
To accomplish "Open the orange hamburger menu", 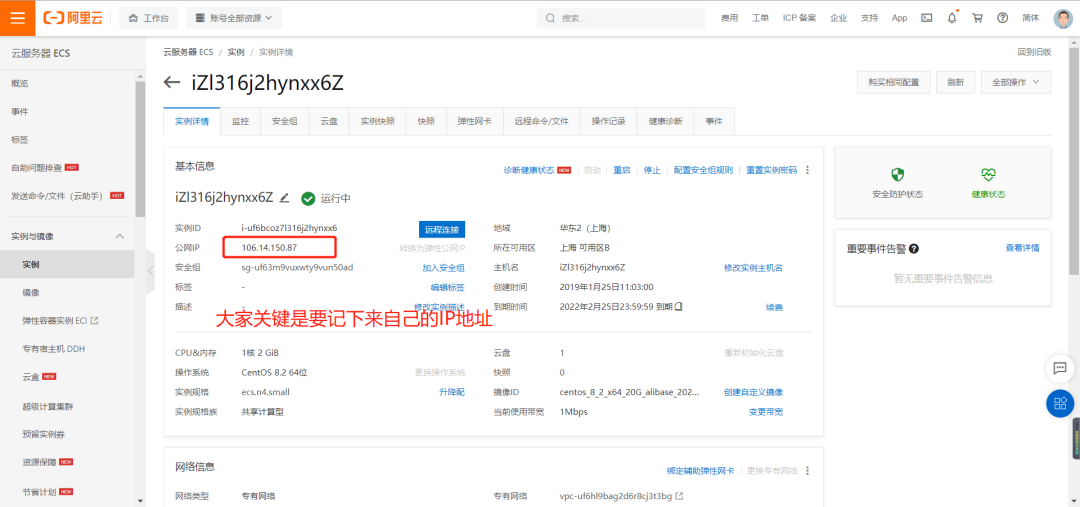I will pos(18,18).
